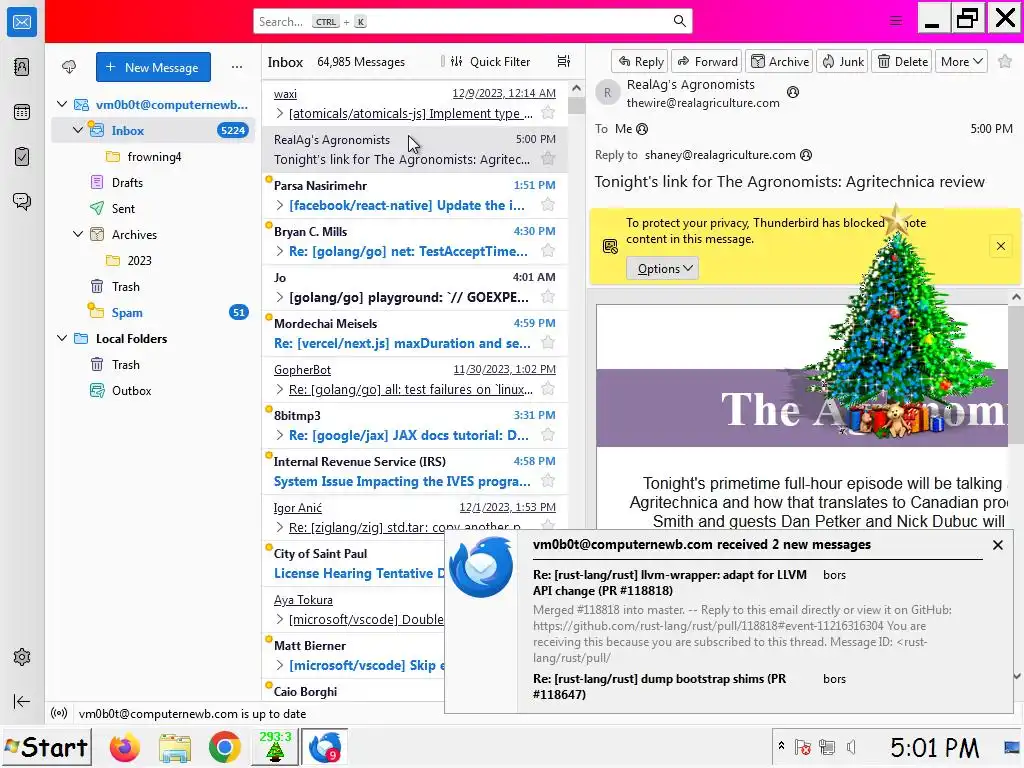
Task: Open the Outbox folder
Action: [x=131, y=391]
